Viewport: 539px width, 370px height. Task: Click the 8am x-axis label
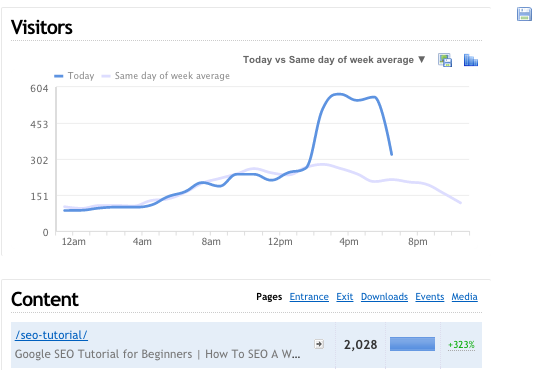coord(211,242)
